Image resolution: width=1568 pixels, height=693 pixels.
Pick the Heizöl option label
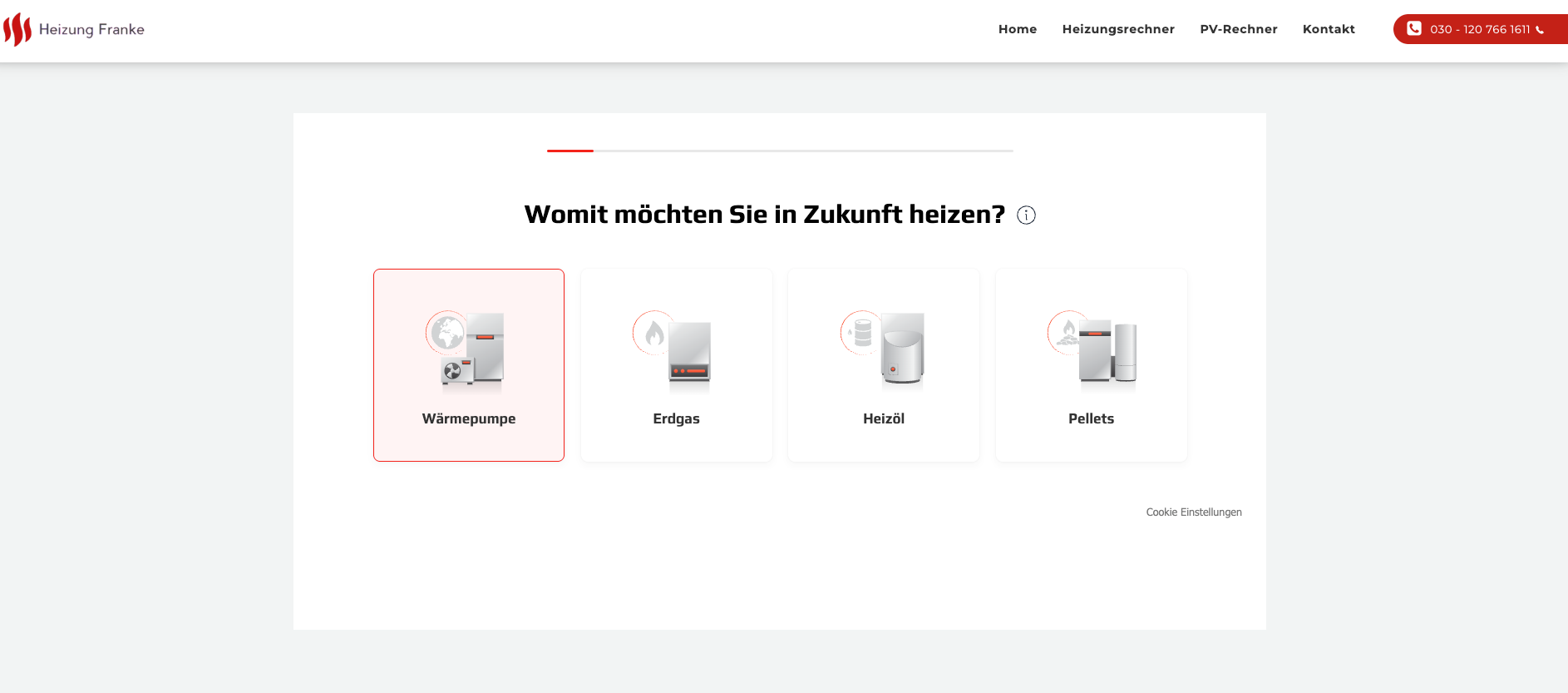[883, 418]
